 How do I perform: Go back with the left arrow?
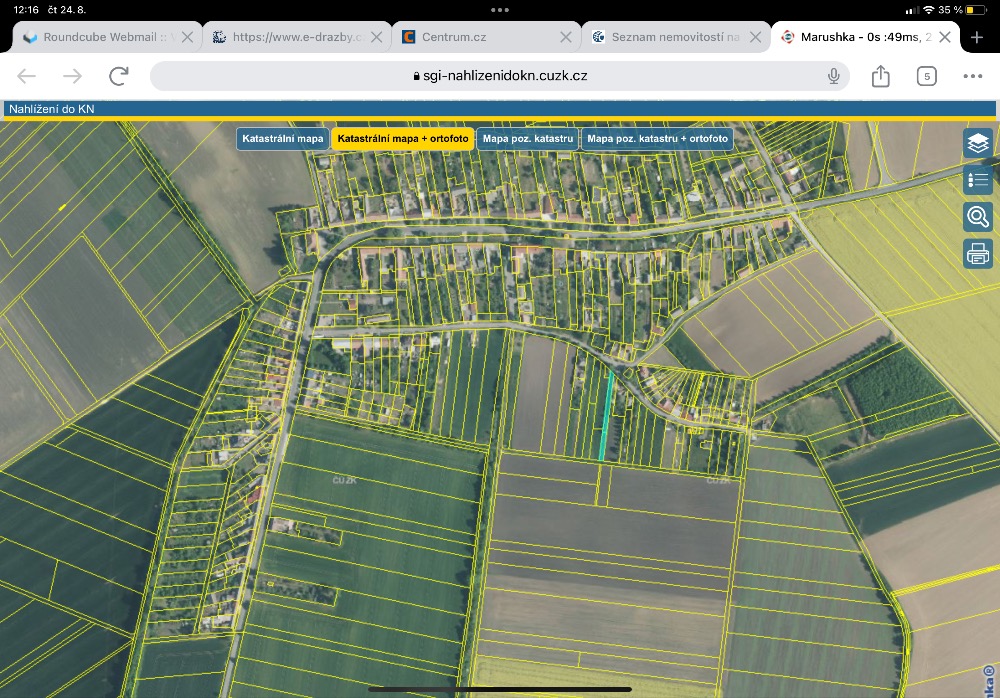(x=27, y=76)
